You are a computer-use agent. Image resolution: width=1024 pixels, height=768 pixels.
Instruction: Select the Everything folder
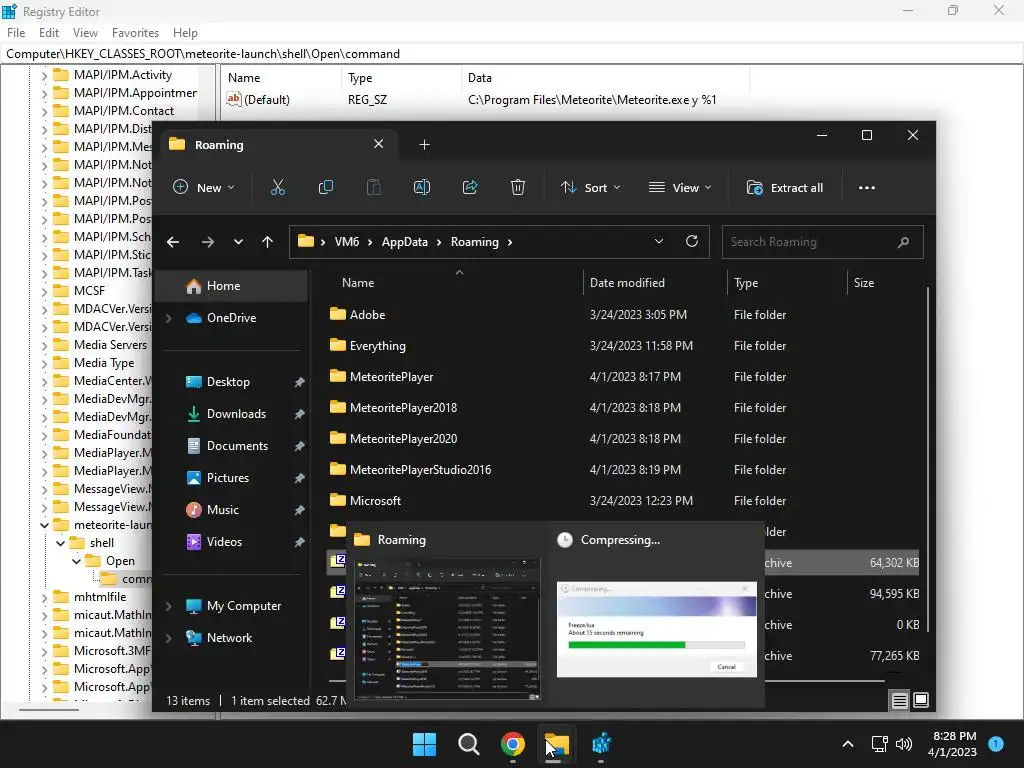377,345
